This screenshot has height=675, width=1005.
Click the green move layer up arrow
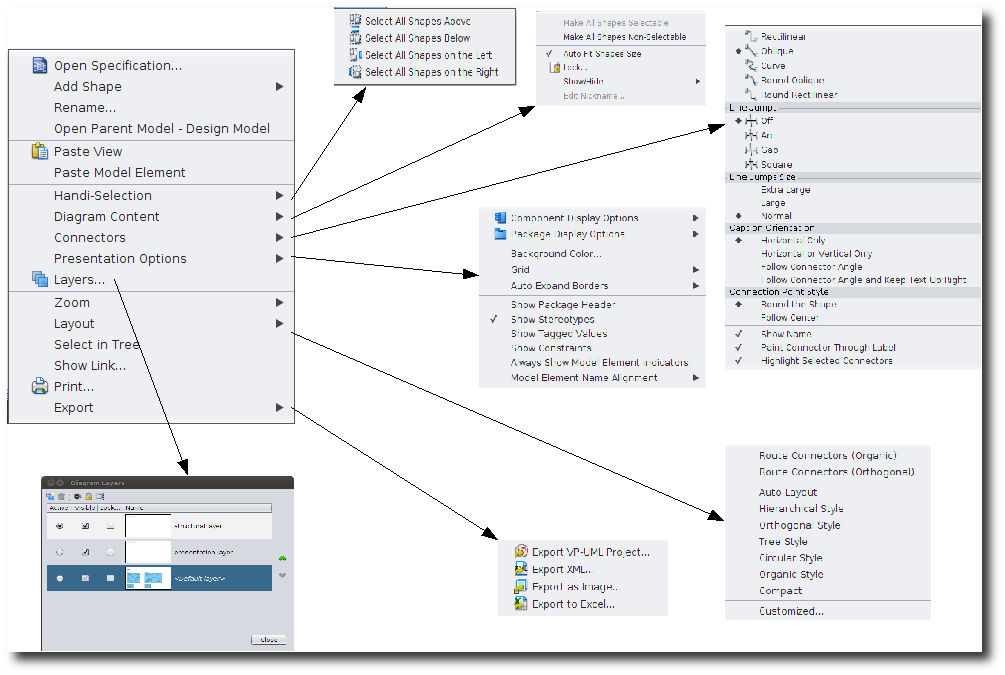(x=282, y=559)
